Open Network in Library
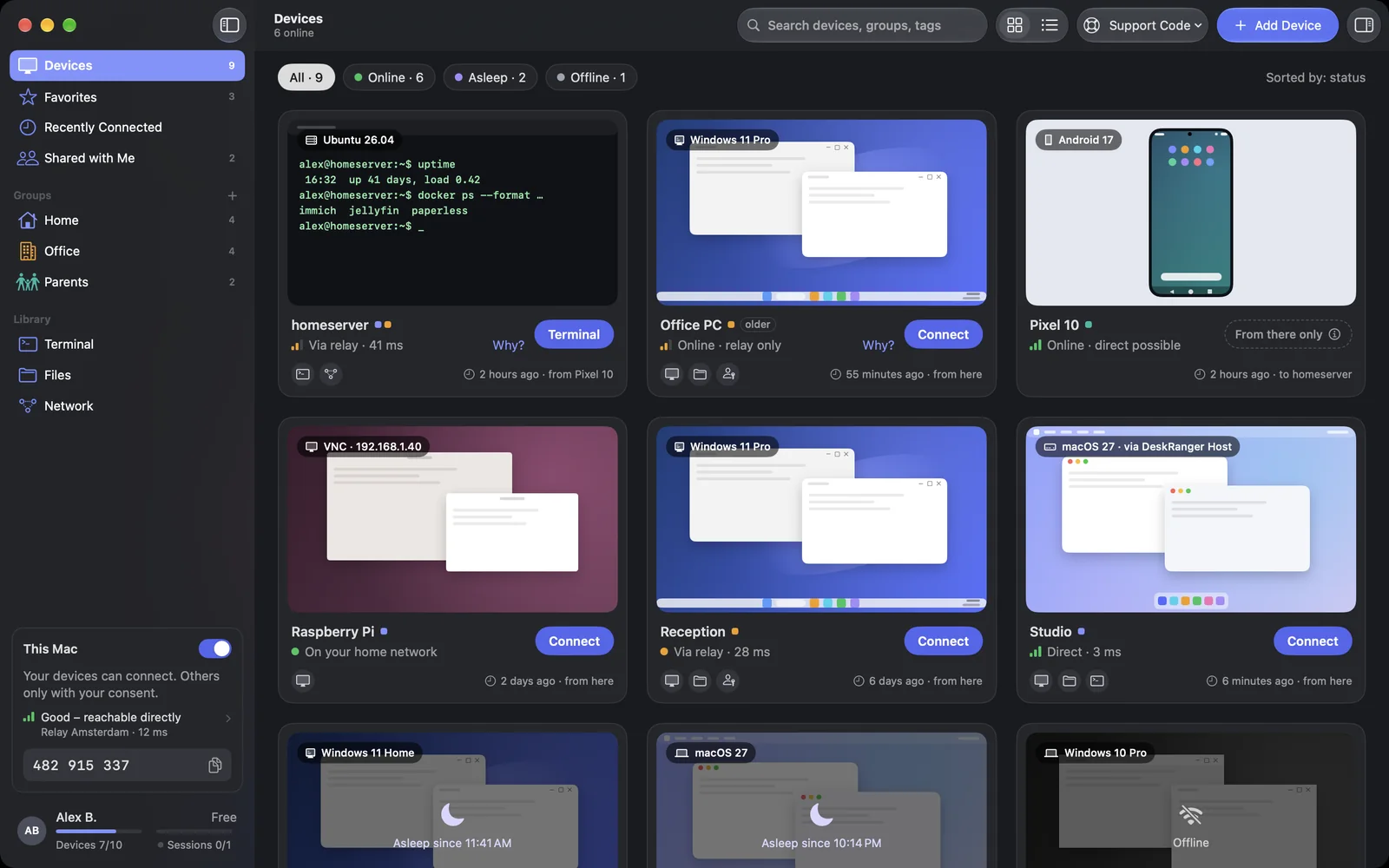 pyautogui.click(x=127, y=405)
